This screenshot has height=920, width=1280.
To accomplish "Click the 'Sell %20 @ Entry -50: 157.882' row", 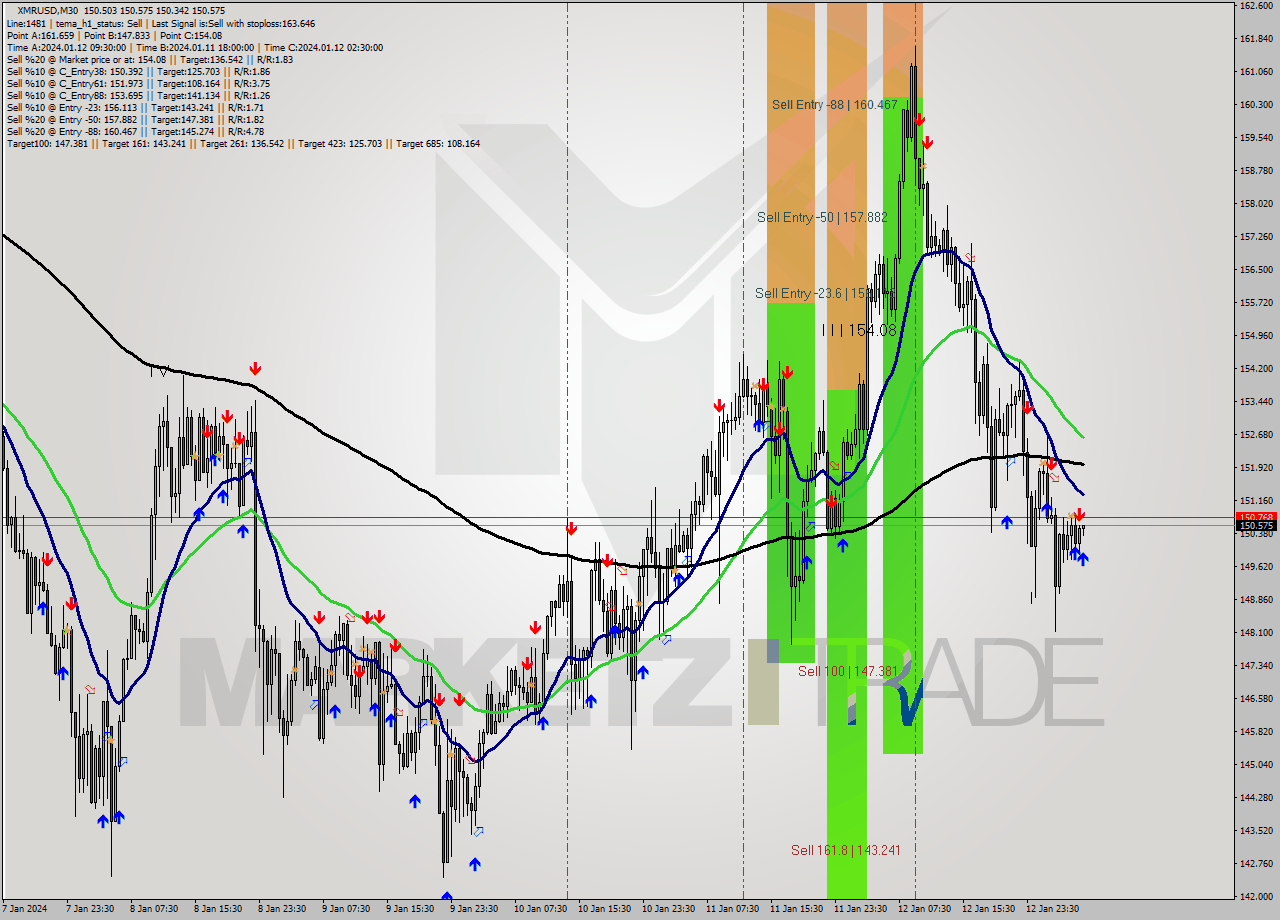I will (x=135, y=119).
